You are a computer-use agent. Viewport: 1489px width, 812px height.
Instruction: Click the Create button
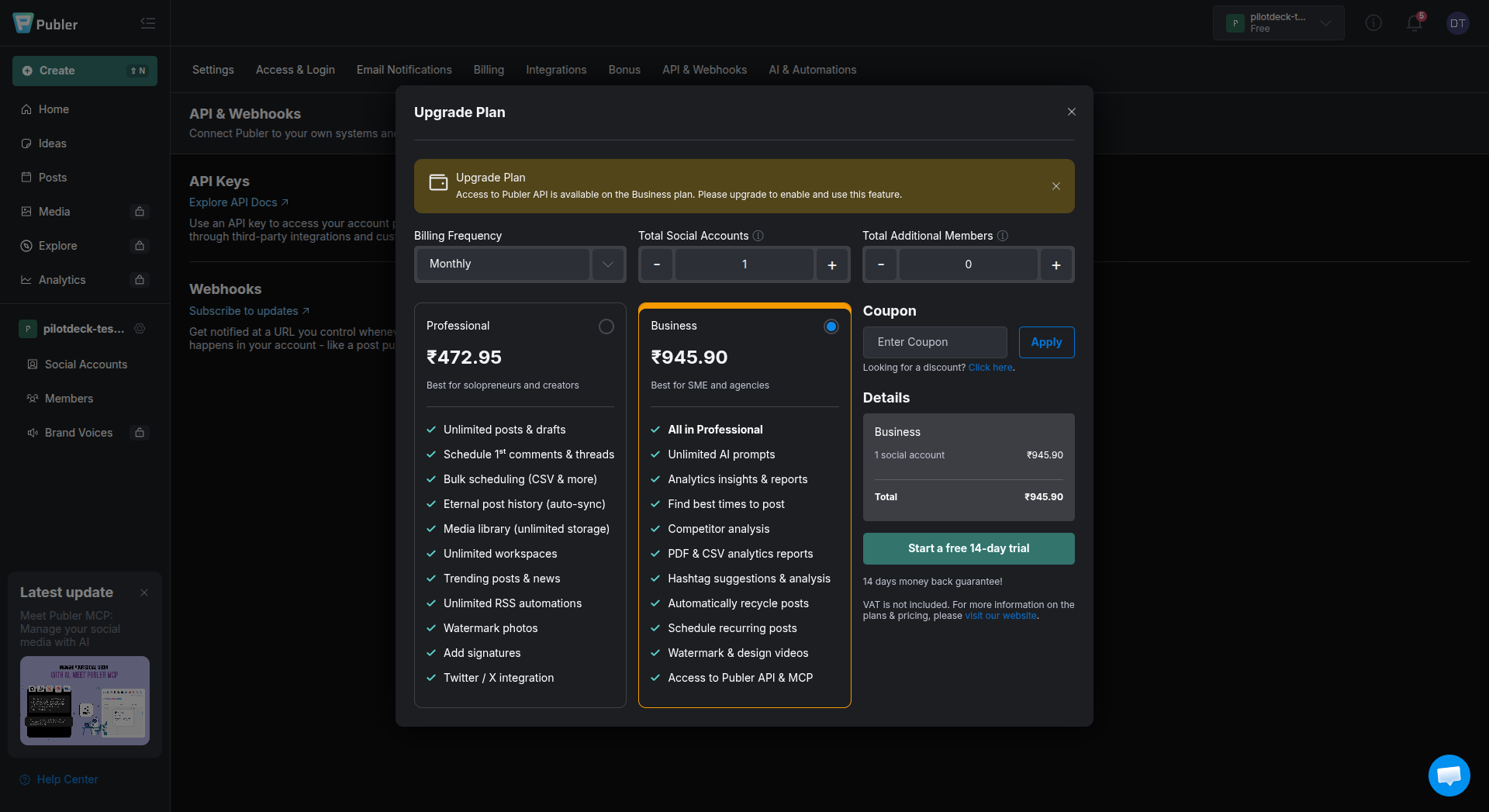click(85, 71)
